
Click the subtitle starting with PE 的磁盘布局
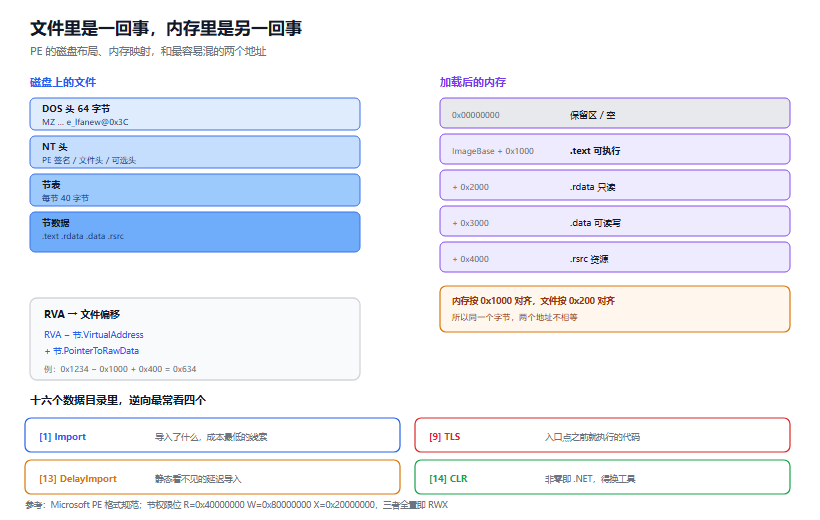pos(148,51)
